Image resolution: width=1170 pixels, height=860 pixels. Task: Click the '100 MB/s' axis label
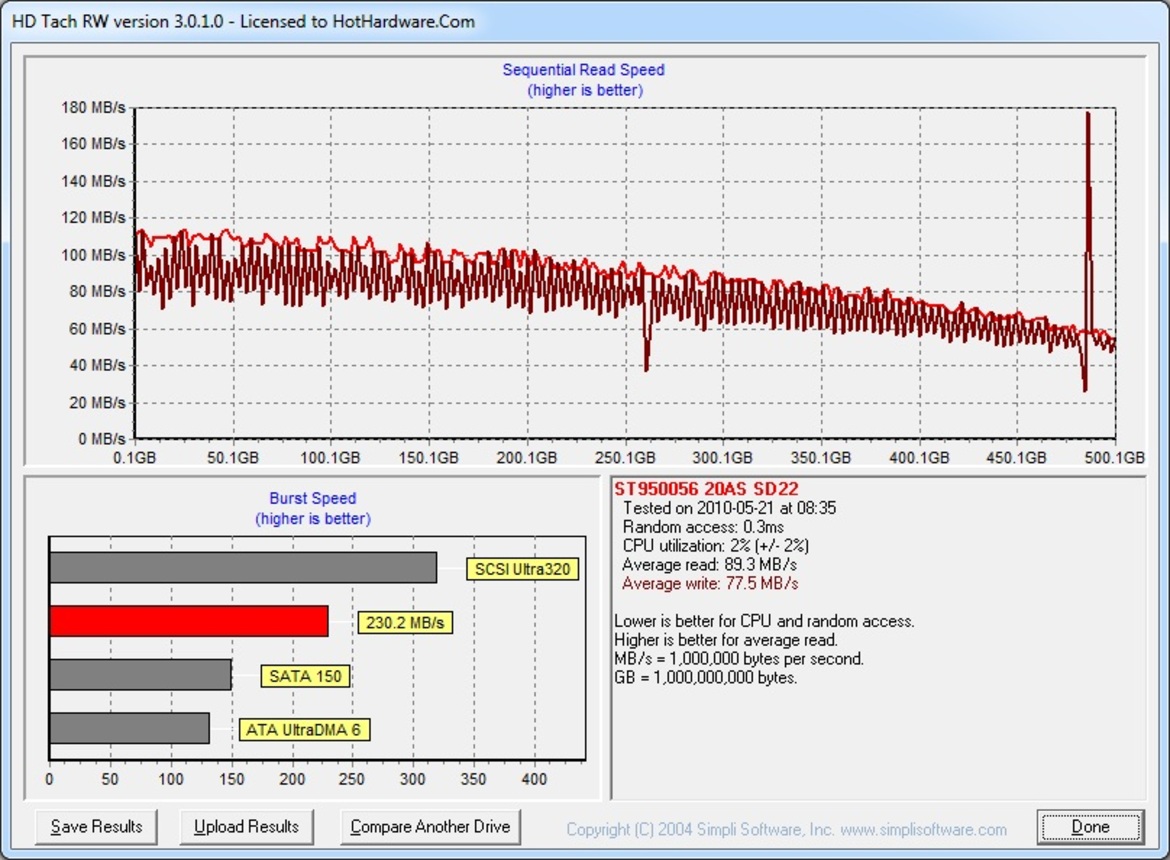93,255
